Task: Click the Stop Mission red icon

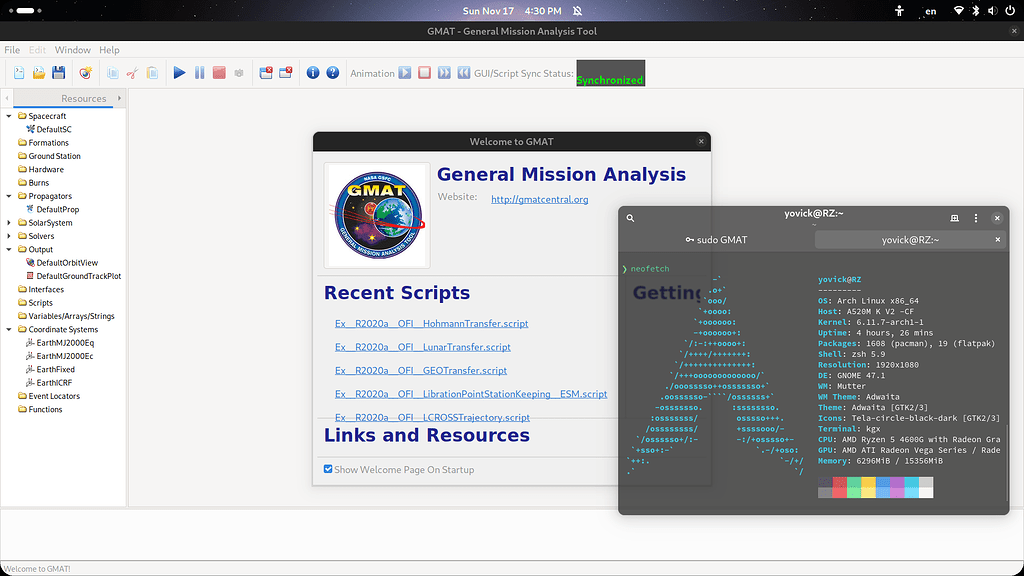Action: 219,72
